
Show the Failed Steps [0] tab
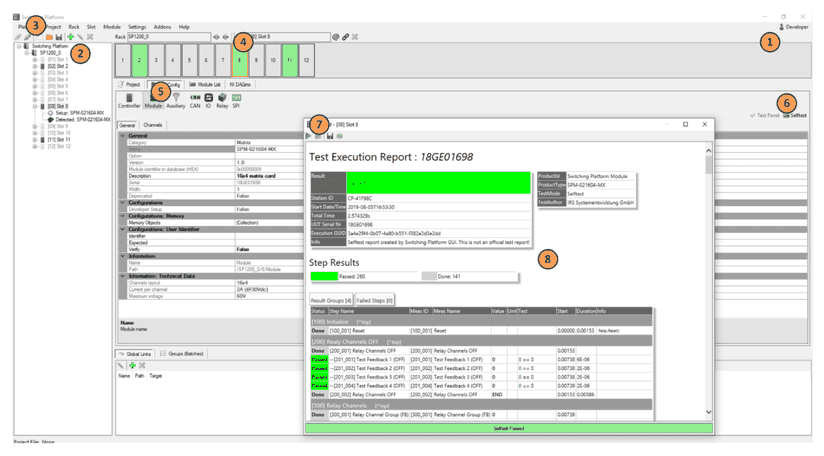[375, 300]
